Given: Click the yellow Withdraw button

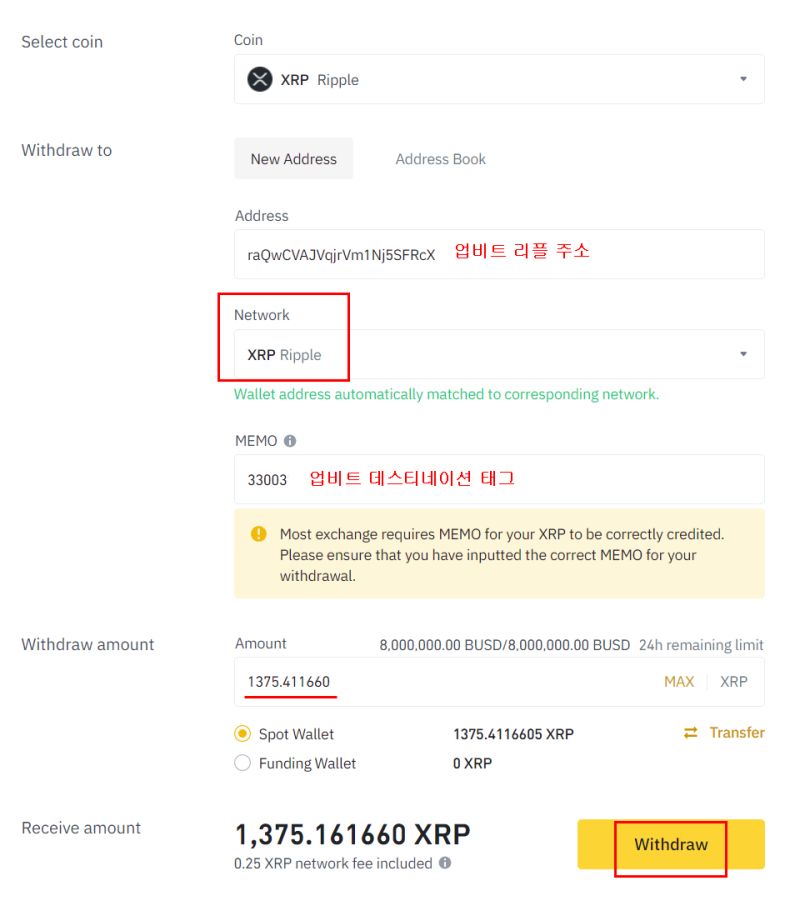Looking at the screenshot, I should pos(671,844).
